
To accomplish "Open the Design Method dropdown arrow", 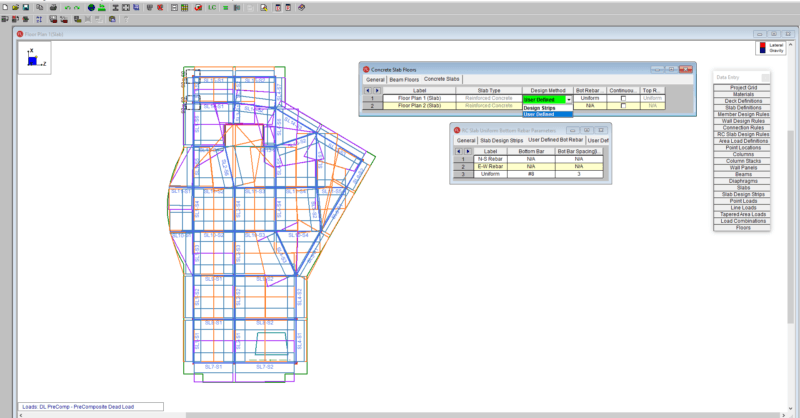I will pyautogui.click(x=568, y=98).
